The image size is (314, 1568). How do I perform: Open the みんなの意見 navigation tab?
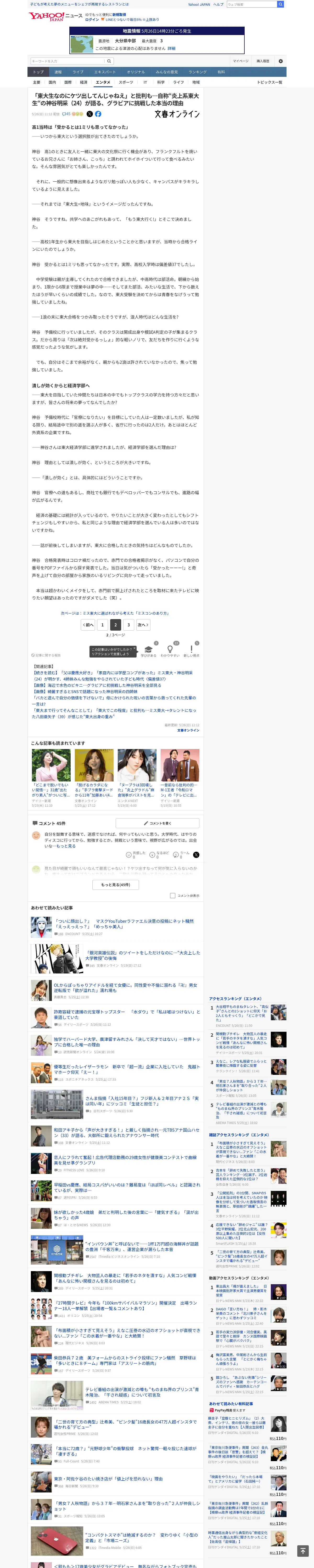point(166,72)
